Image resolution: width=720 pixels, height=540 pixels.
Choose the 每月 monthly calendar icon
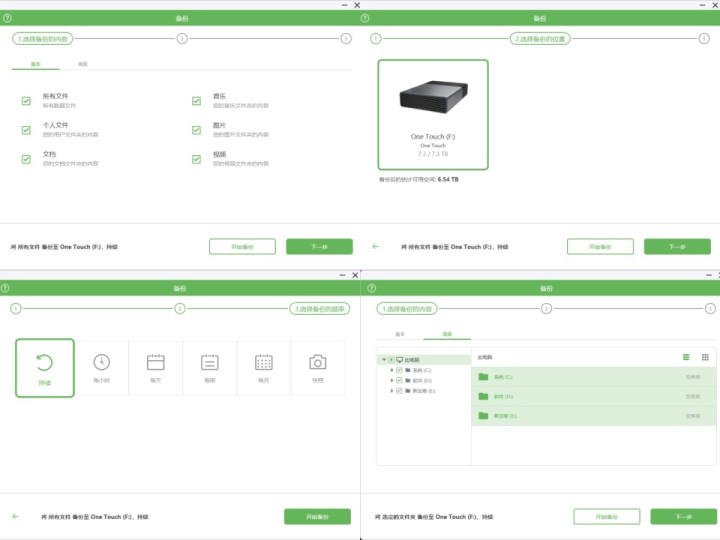263,363
